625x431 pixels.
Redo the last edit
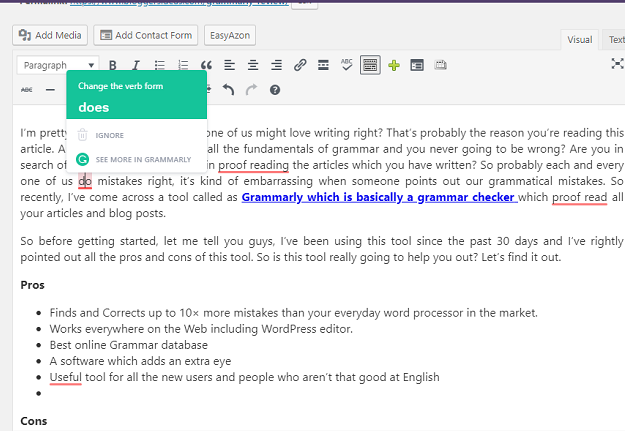point(252,90)
